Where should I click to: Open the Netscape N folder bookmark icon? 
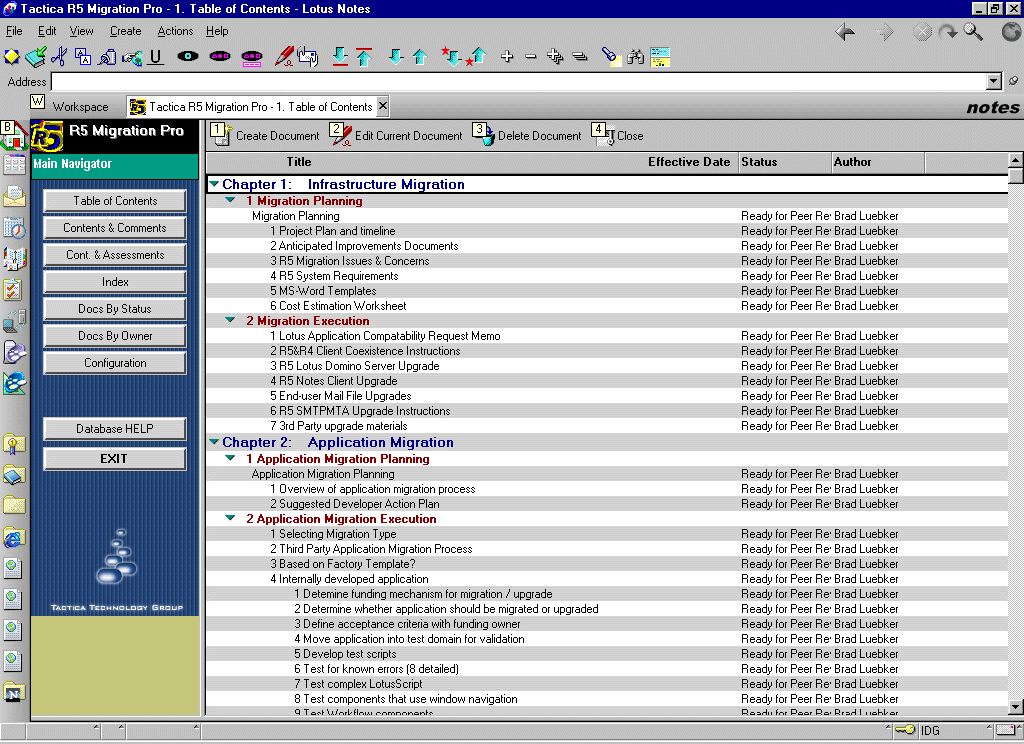[x=13, y=692]
